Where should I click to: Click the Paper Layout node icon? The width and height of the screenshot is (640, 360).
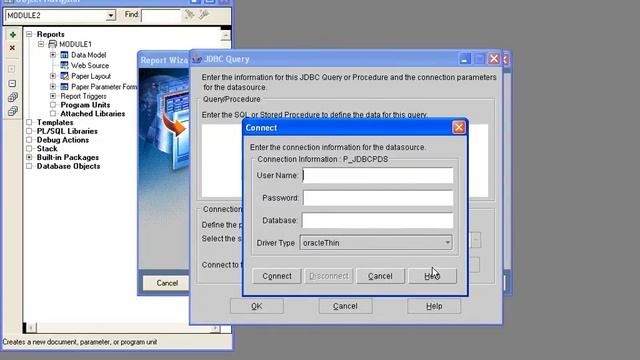[x=64, y=76]
